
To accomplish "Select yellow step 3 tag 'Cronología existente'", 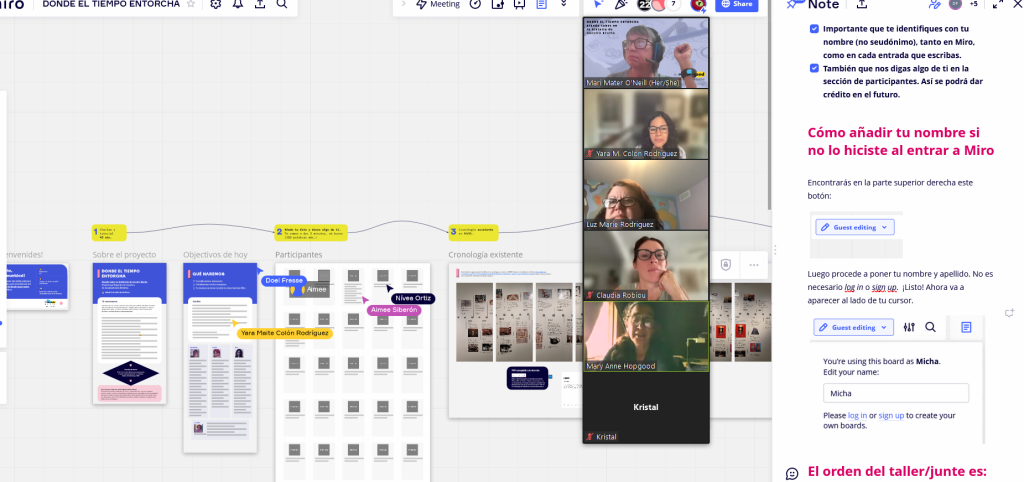I will coord(473,231).
